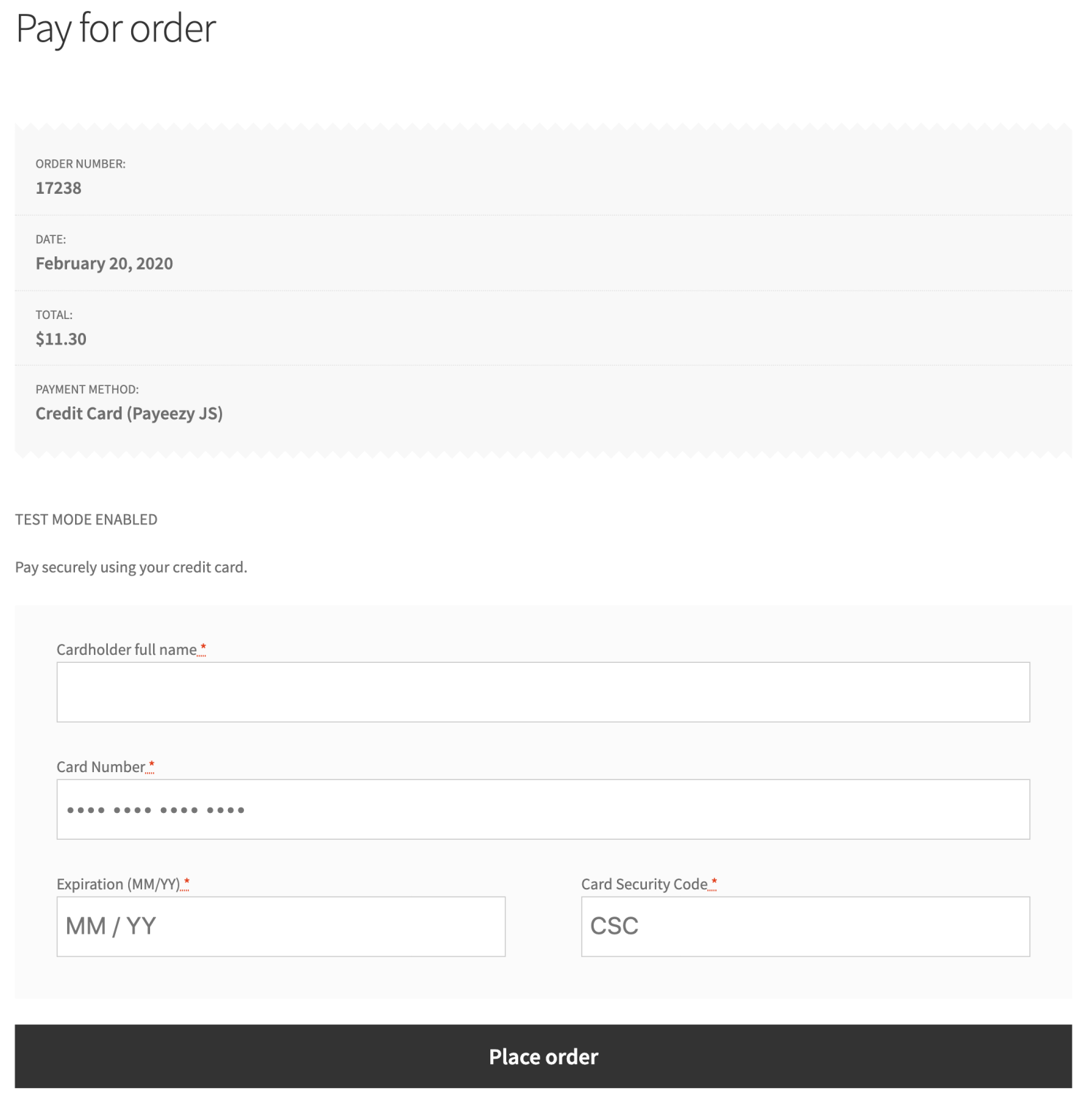Image resolution: width=1092 pixels, height=1113 pixels.
Task: Click the Card Number field label
Action: pos(101,766)
